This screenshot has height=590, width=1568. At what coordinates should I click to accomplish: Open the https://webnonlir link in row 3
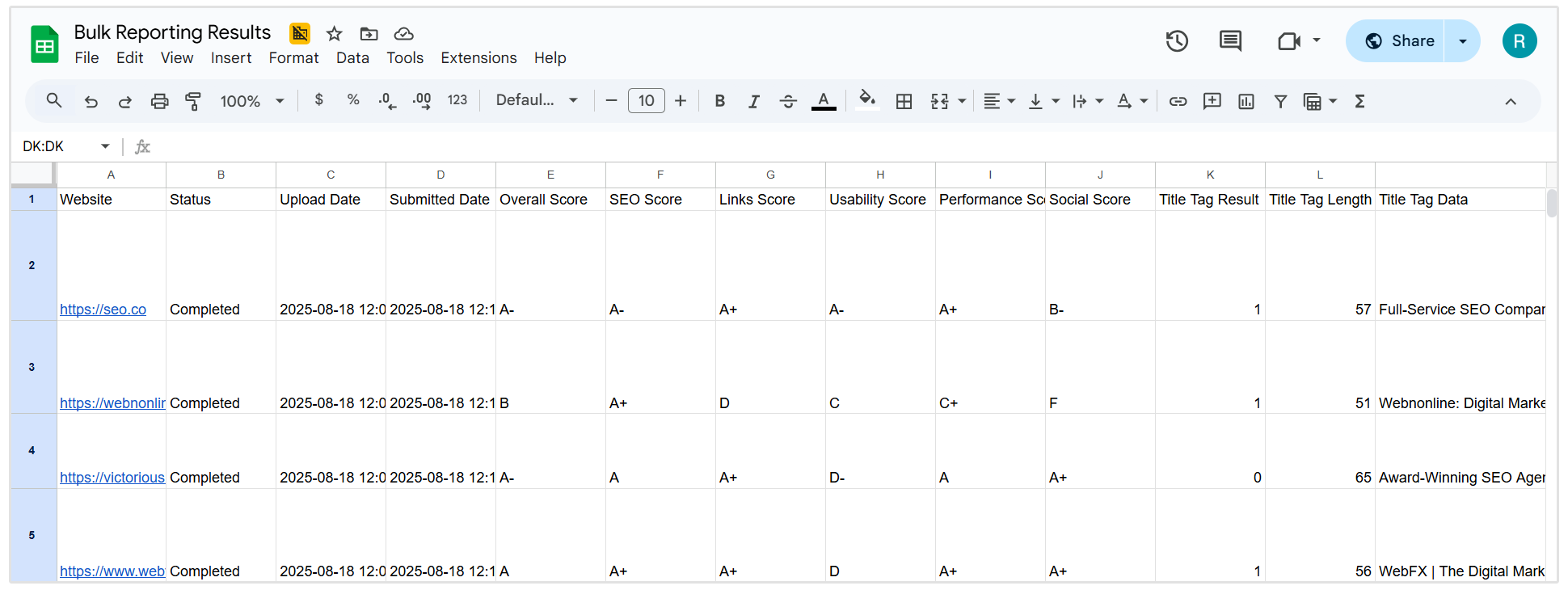pyautogui.click(x=112, y=403)
